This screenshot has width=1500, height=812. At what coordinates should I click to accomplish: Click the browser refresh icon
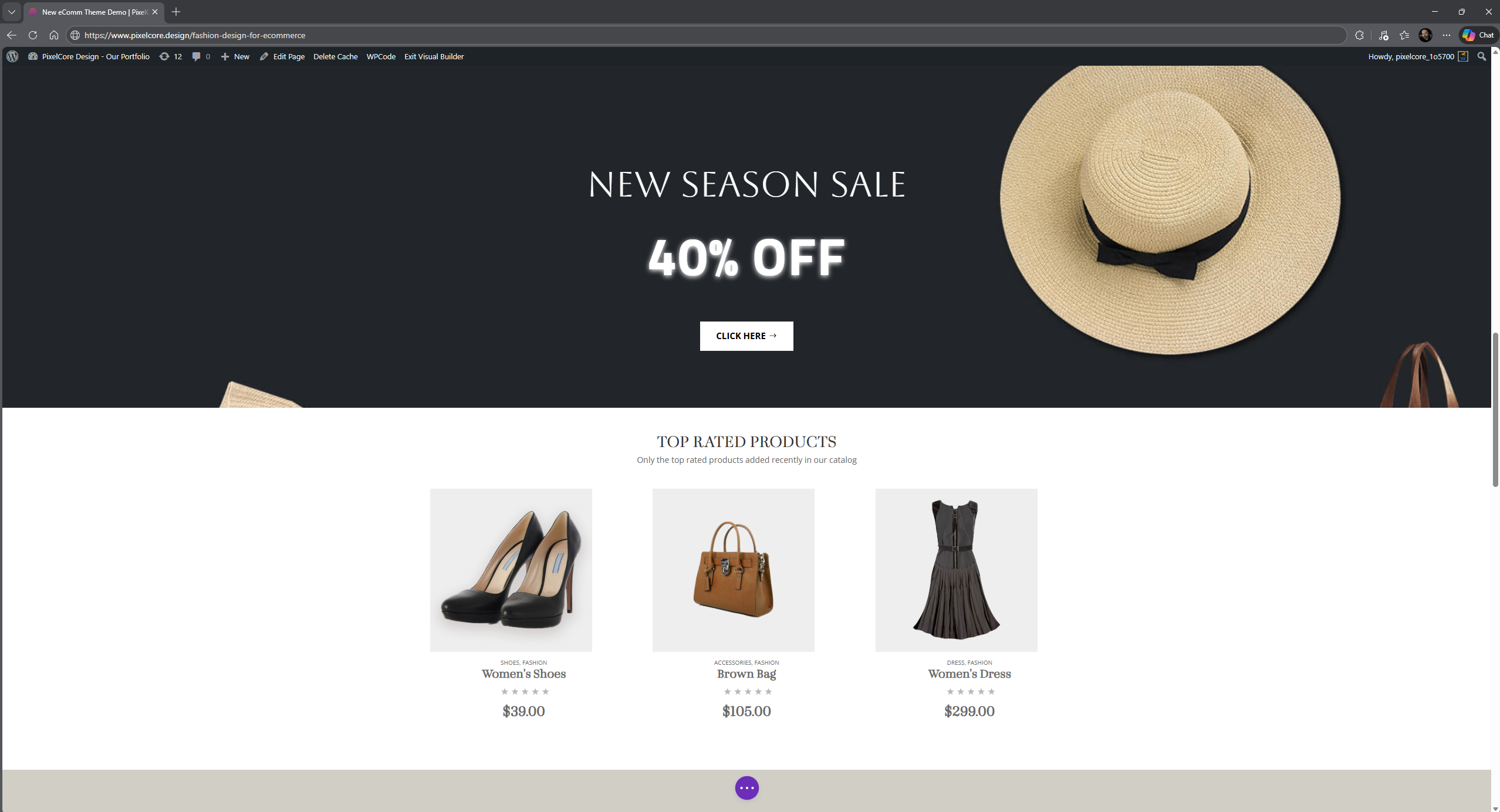[x=33, y=35]
